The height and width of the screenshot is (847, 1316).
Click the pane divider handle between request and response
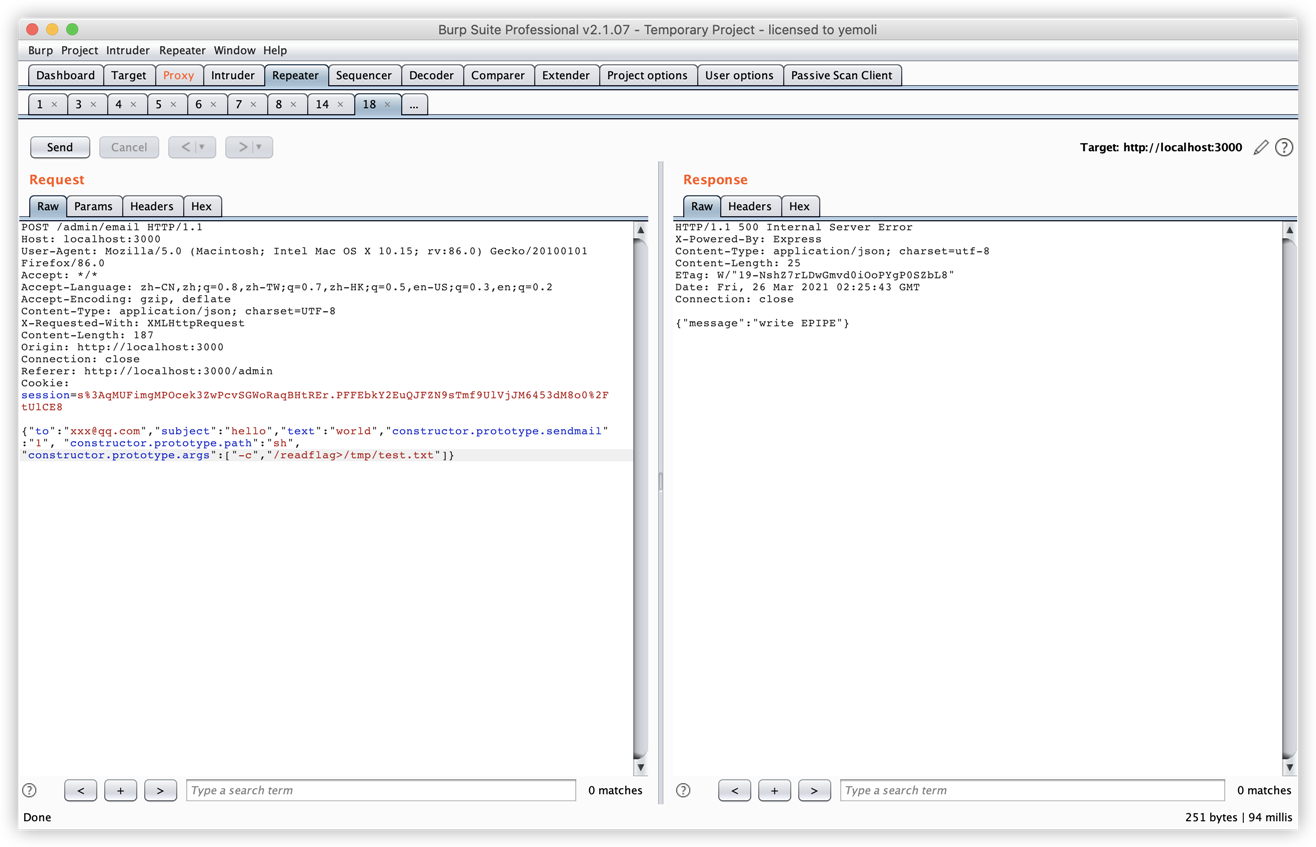coord(660,481)
